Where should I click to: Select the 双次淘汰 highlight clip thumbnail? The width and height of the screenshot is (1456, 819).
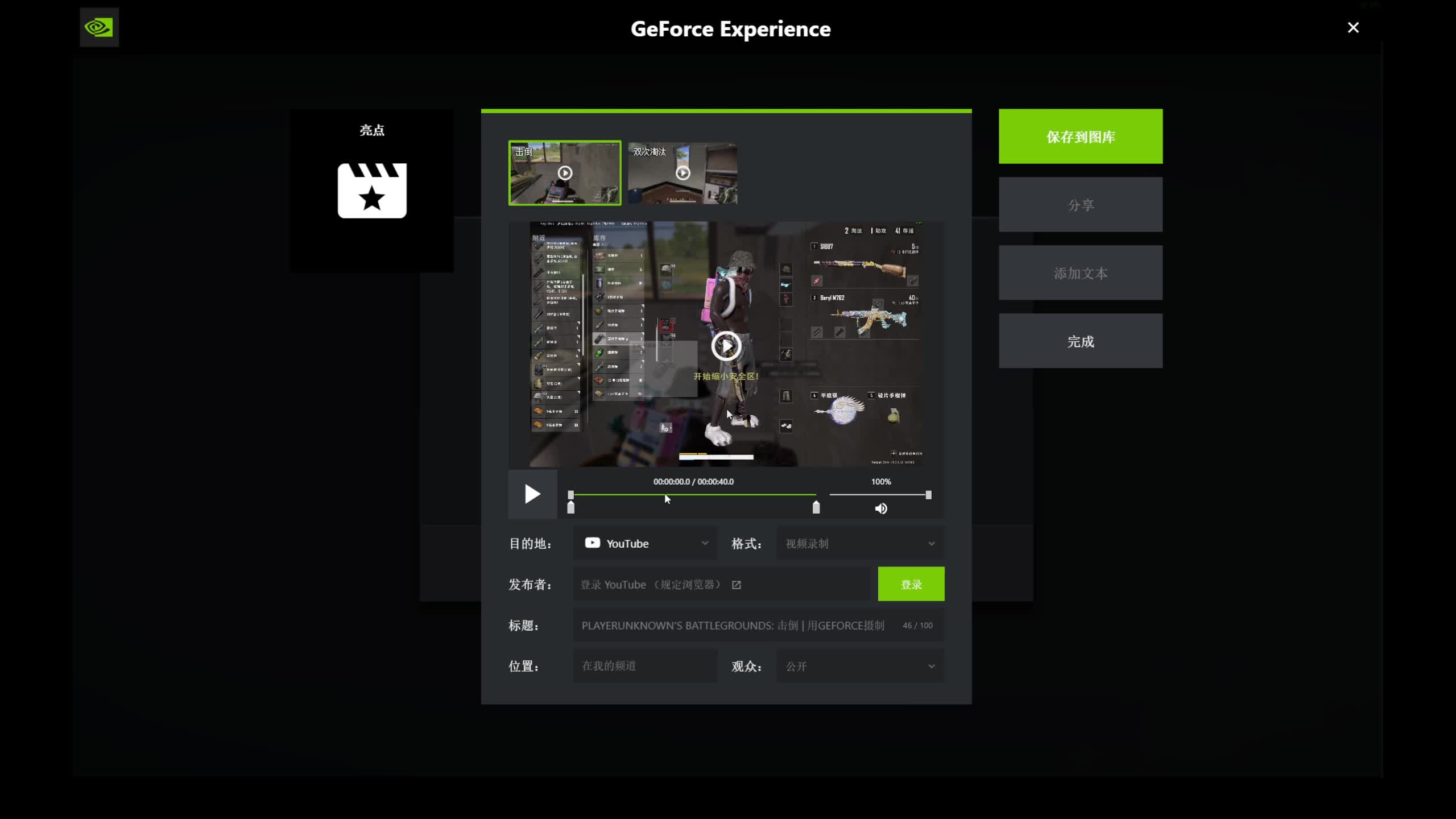[x=682, y=173]
